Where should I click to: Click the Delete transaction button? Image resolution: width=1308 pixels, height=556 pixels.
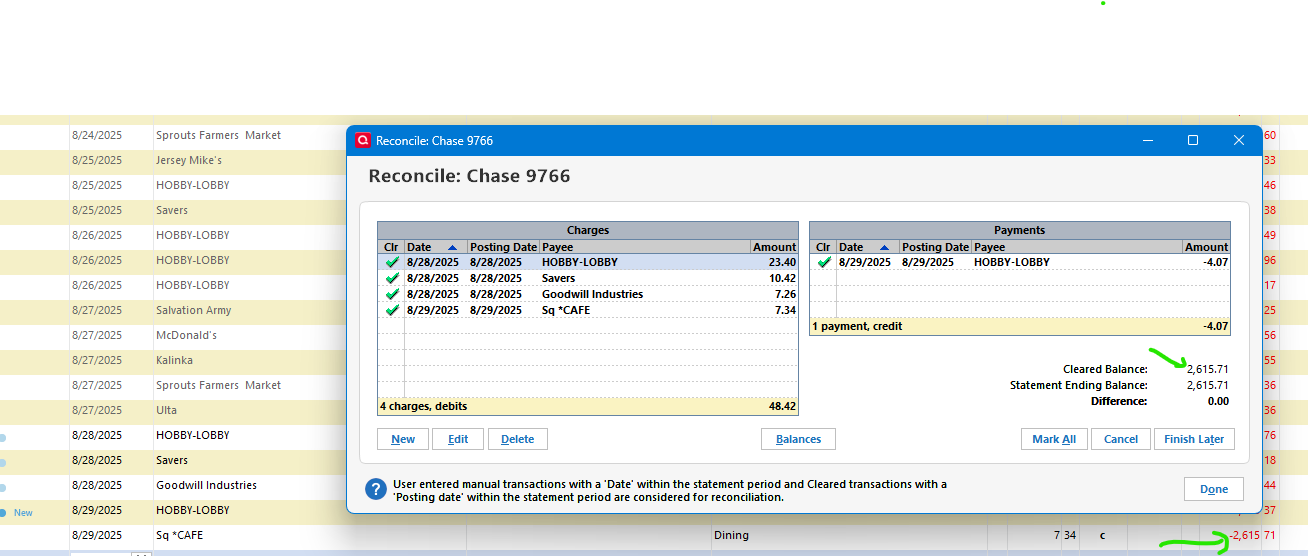click(x=517, y=439)
